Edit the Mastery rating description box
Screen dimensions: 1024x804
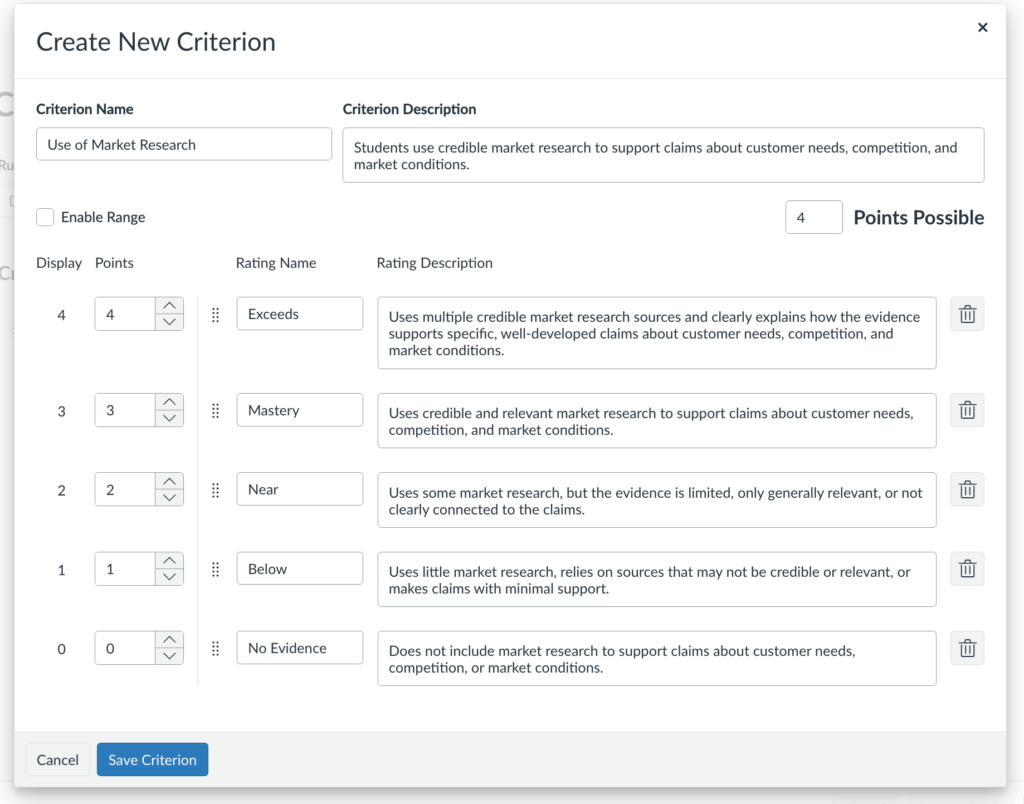657,421
